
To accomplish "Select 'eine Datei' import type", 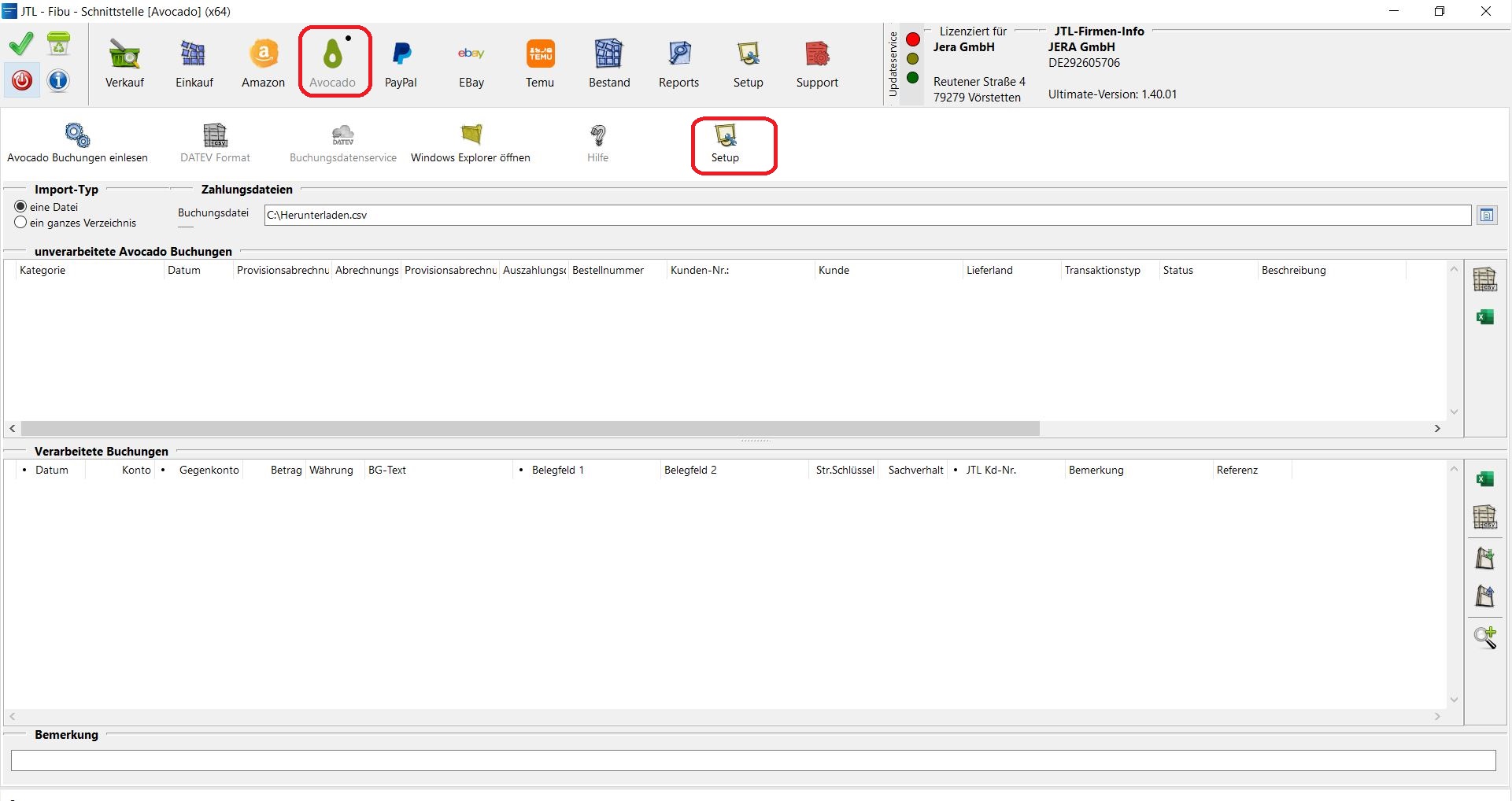I will point(21,207).
